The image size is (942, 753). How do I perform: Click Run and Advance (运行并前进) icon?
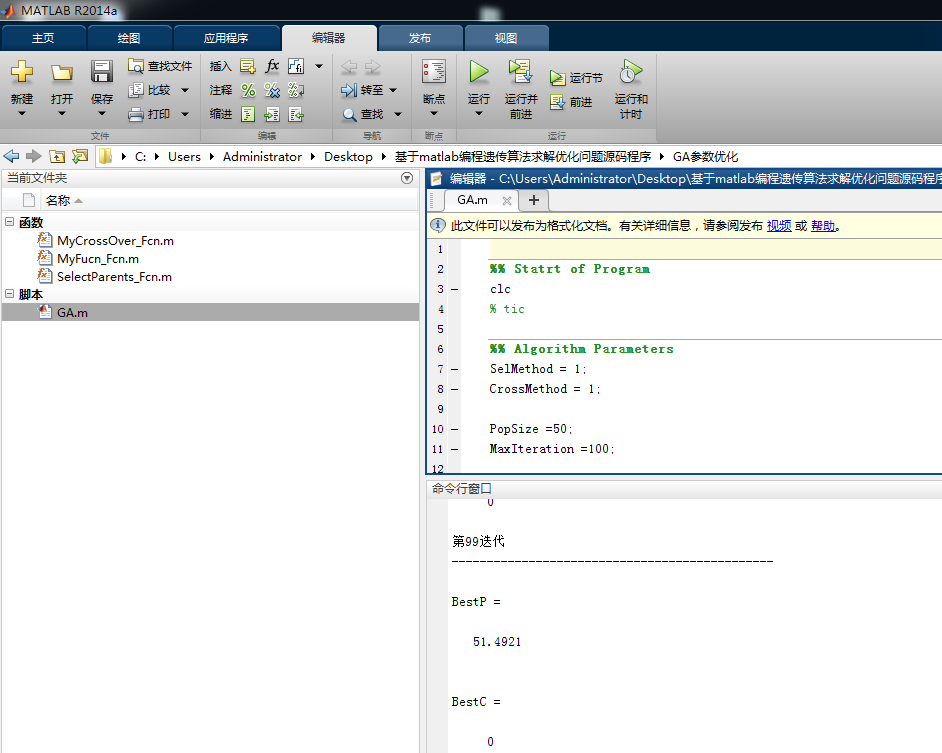(521, 72)
